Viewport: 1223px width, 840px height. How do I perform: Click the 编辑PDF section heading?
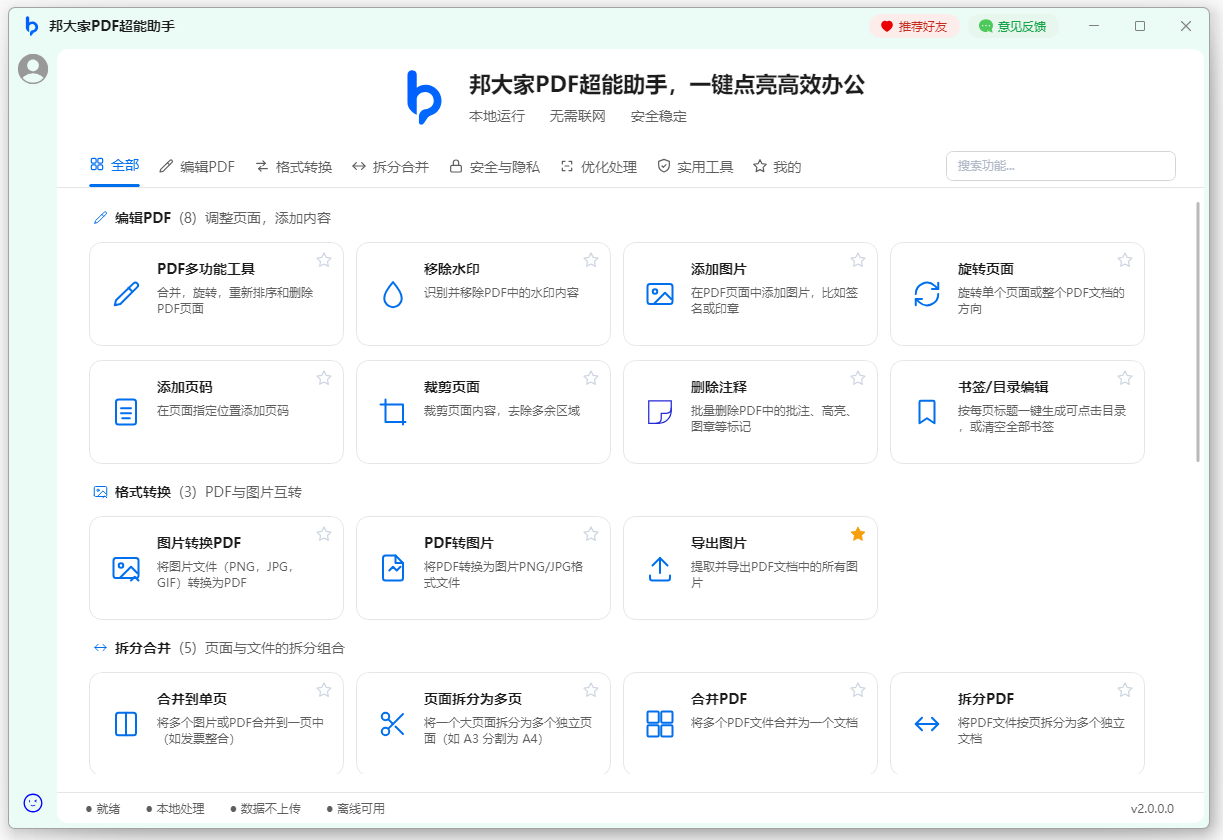point(143,218)
